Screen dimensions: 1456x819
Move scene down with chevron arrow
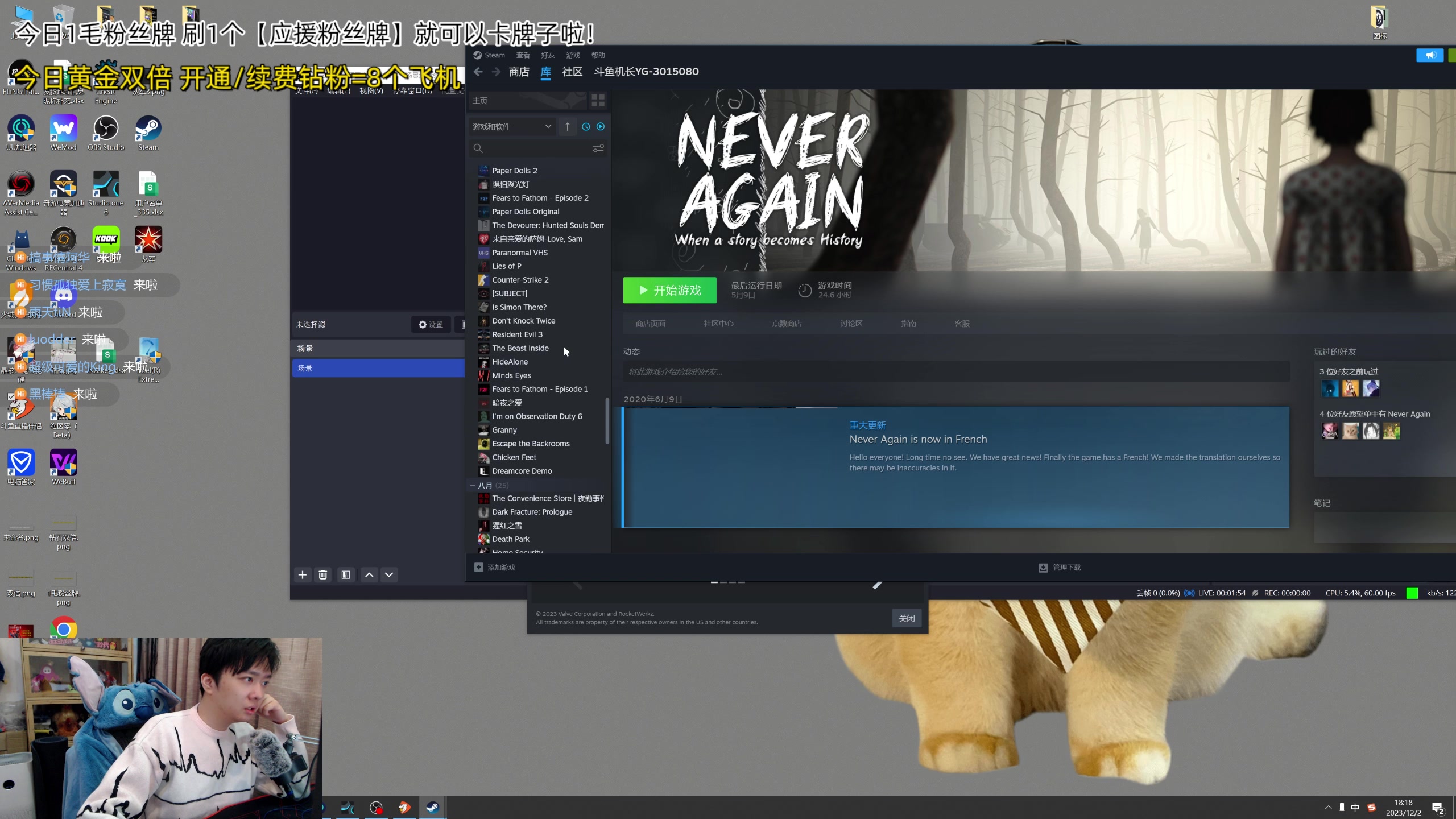pyautogui.click(x=389, y=575)
